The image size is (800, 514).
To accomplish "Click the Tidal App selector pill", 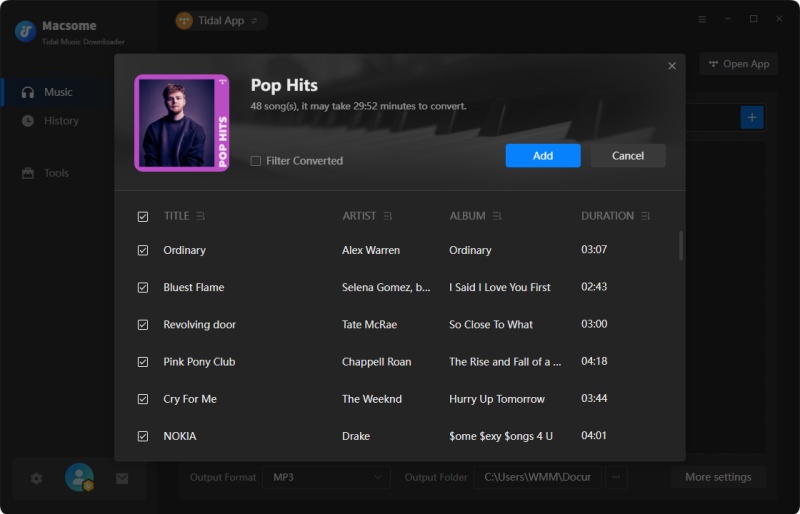I will 221,21.
